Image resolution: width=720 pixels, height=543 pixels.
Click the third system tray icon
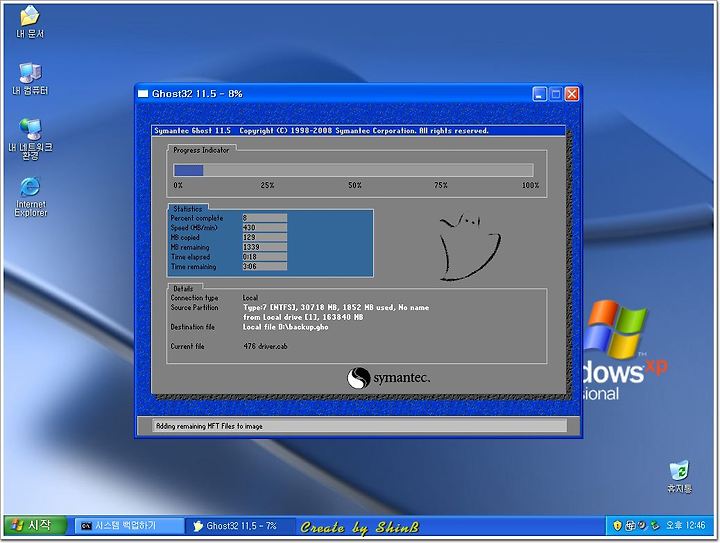click(642, 526)
